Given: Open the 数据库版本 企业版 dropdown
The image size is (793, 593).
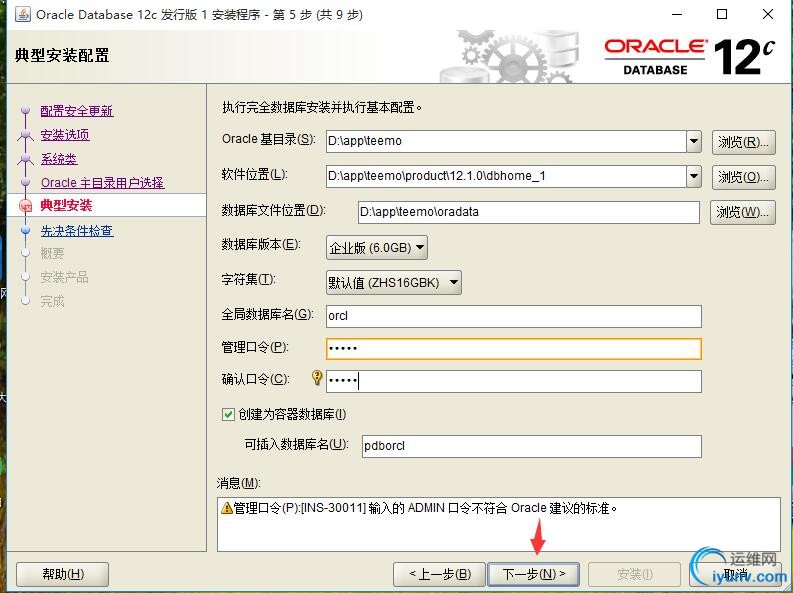Looking at the screenshot, I should click(377, 248).
